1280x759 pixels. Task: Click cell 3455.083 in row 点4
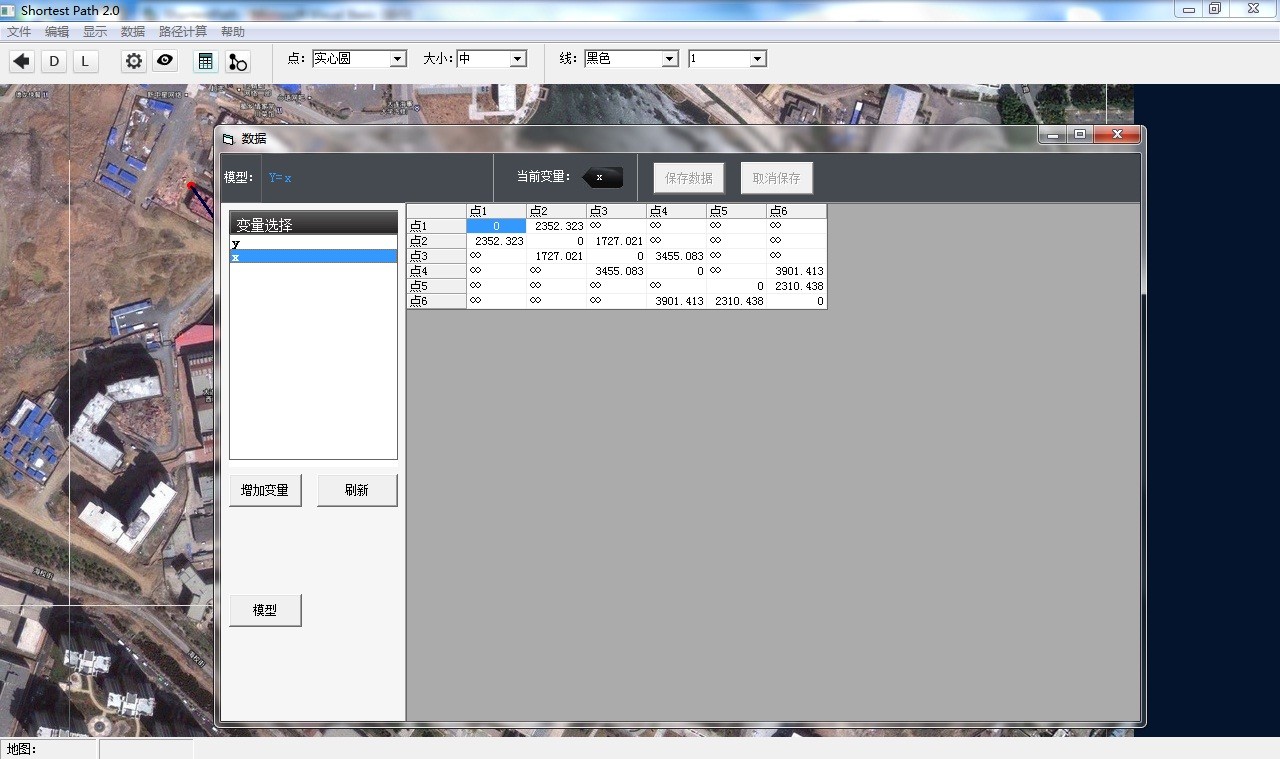coord(616,271)
